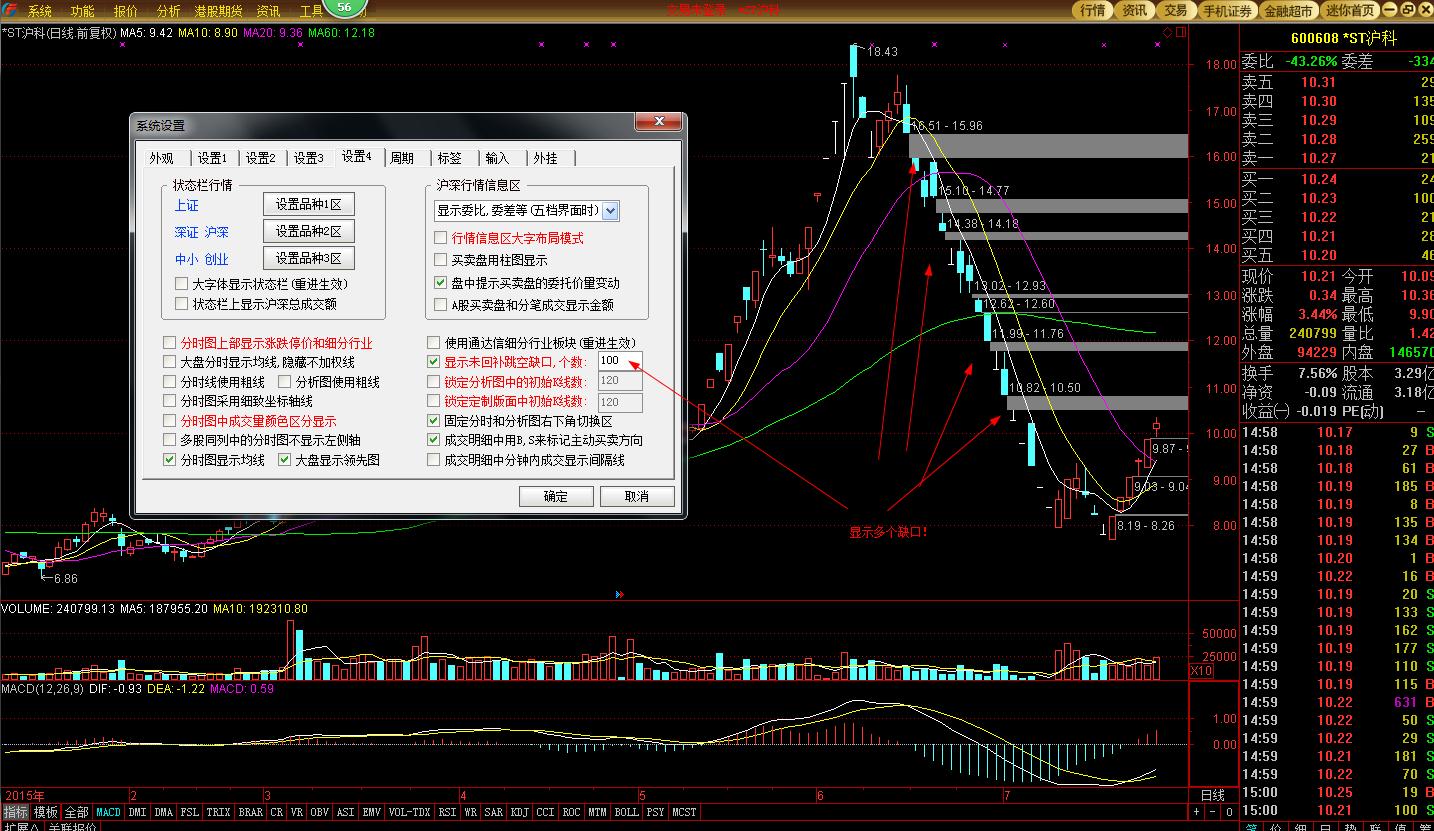The image size is (1434, 831).
Task: Open the 功能 menu
Action: (x=83, y=11)
